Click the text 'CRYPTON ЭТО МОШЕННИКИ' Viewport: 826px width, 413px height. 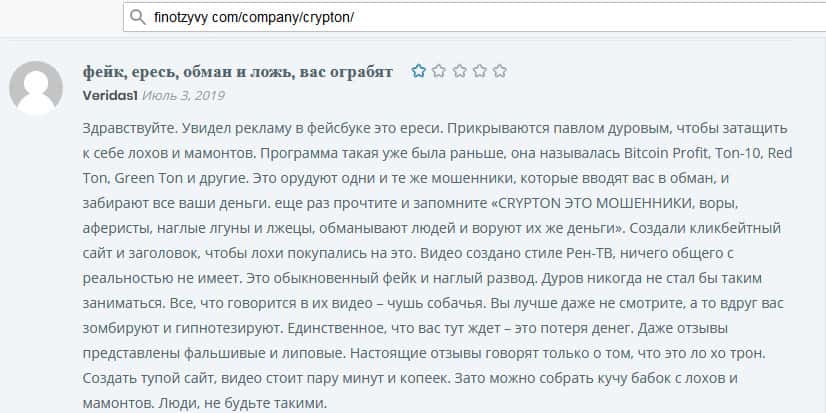pyautogui.click(x=596, y=204)
